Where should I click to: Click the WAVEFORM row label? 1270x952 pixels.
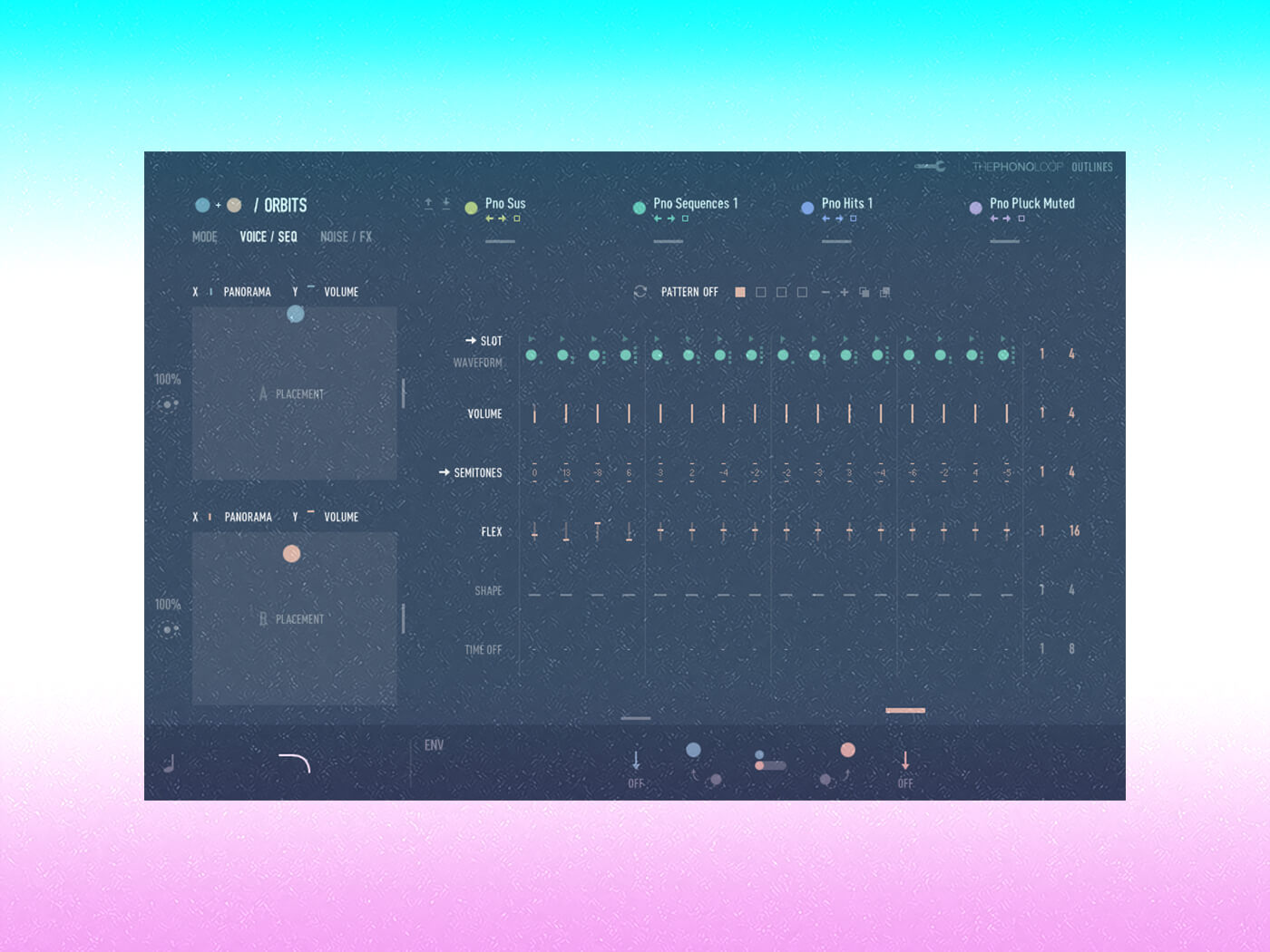click(478, 363)
